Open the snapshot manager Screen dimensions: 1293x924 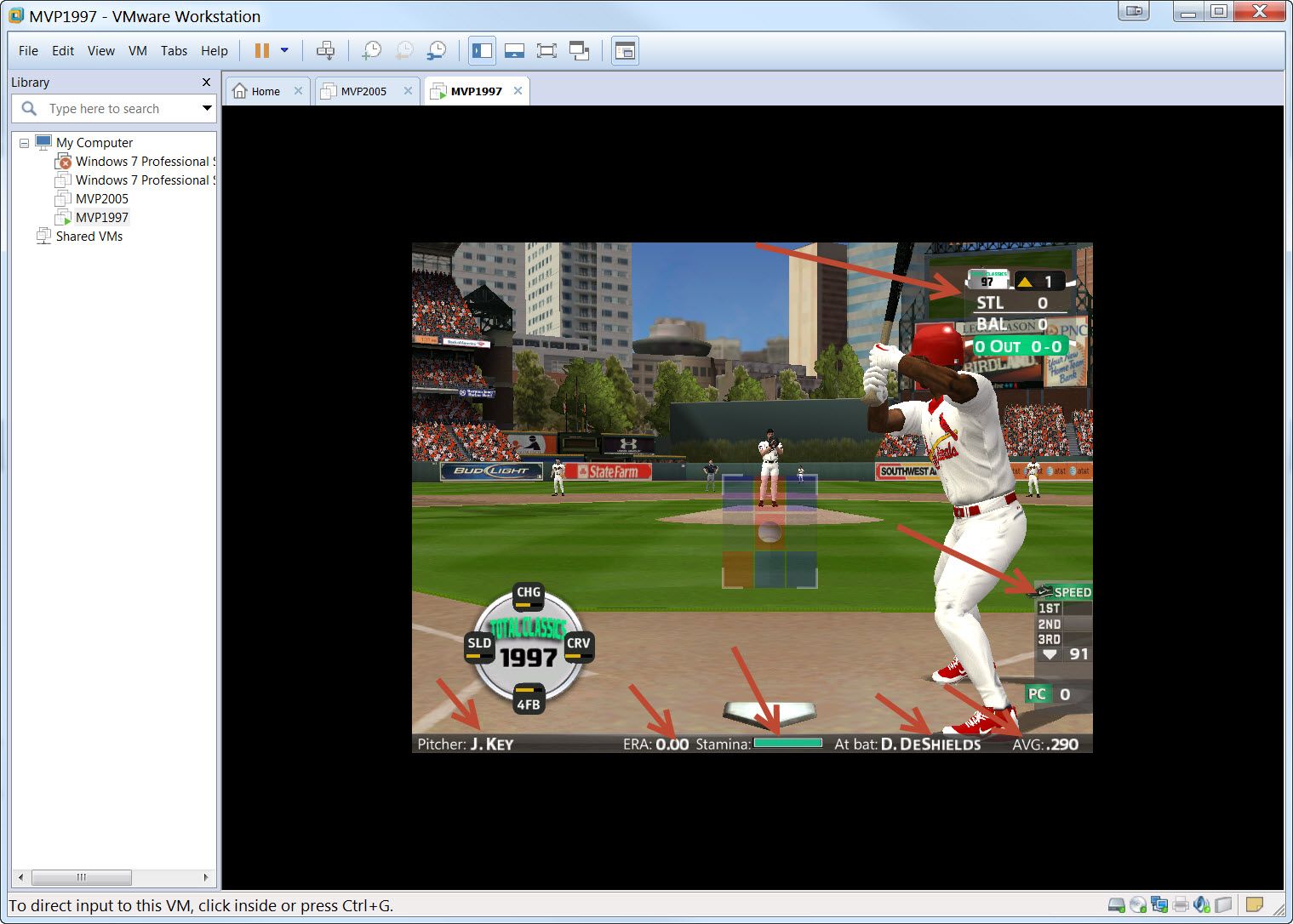[x=436, y=51]
